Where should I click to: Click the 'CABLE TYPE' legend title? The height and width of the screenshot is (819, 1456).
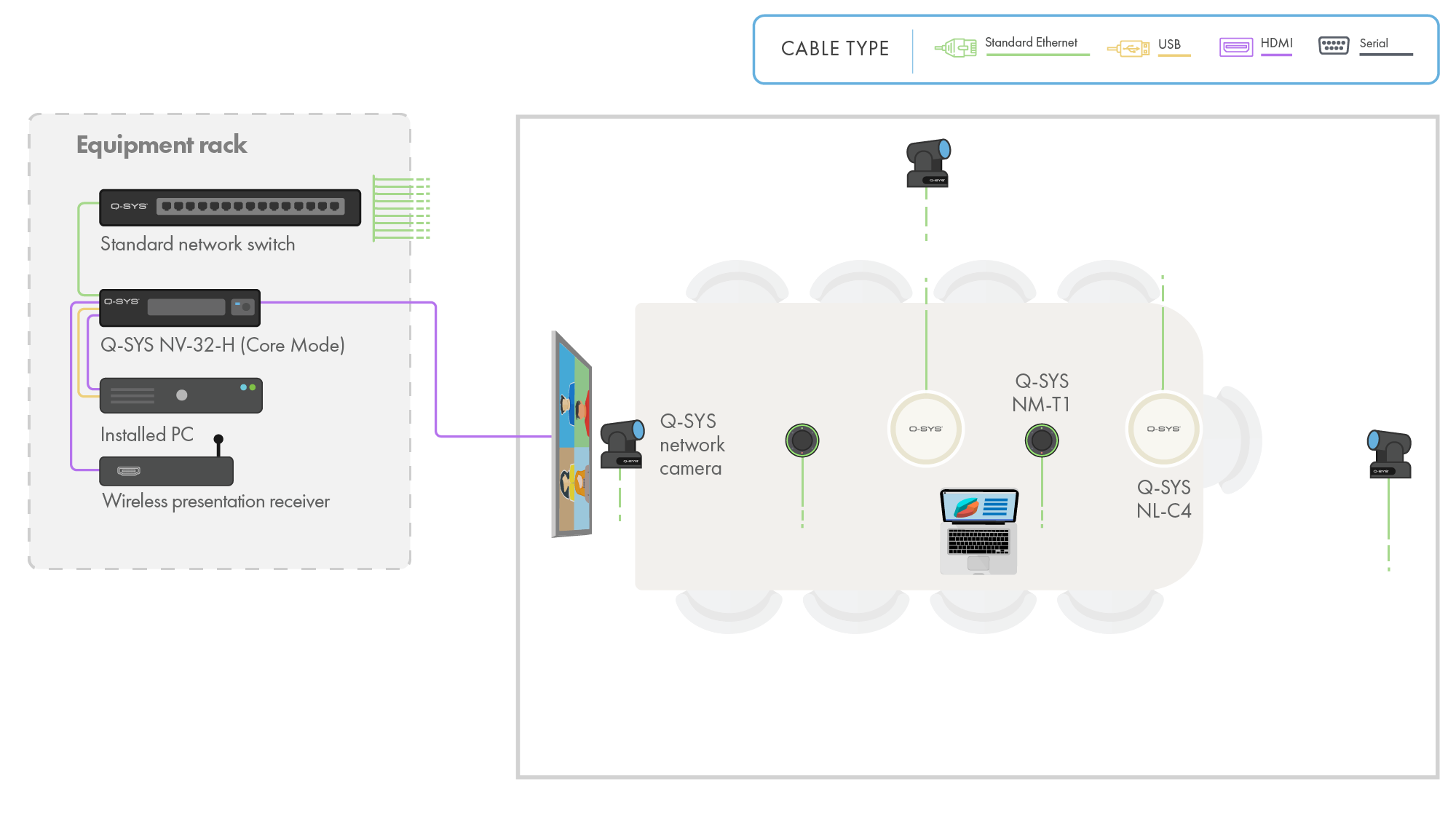click(x=835, y=49)
